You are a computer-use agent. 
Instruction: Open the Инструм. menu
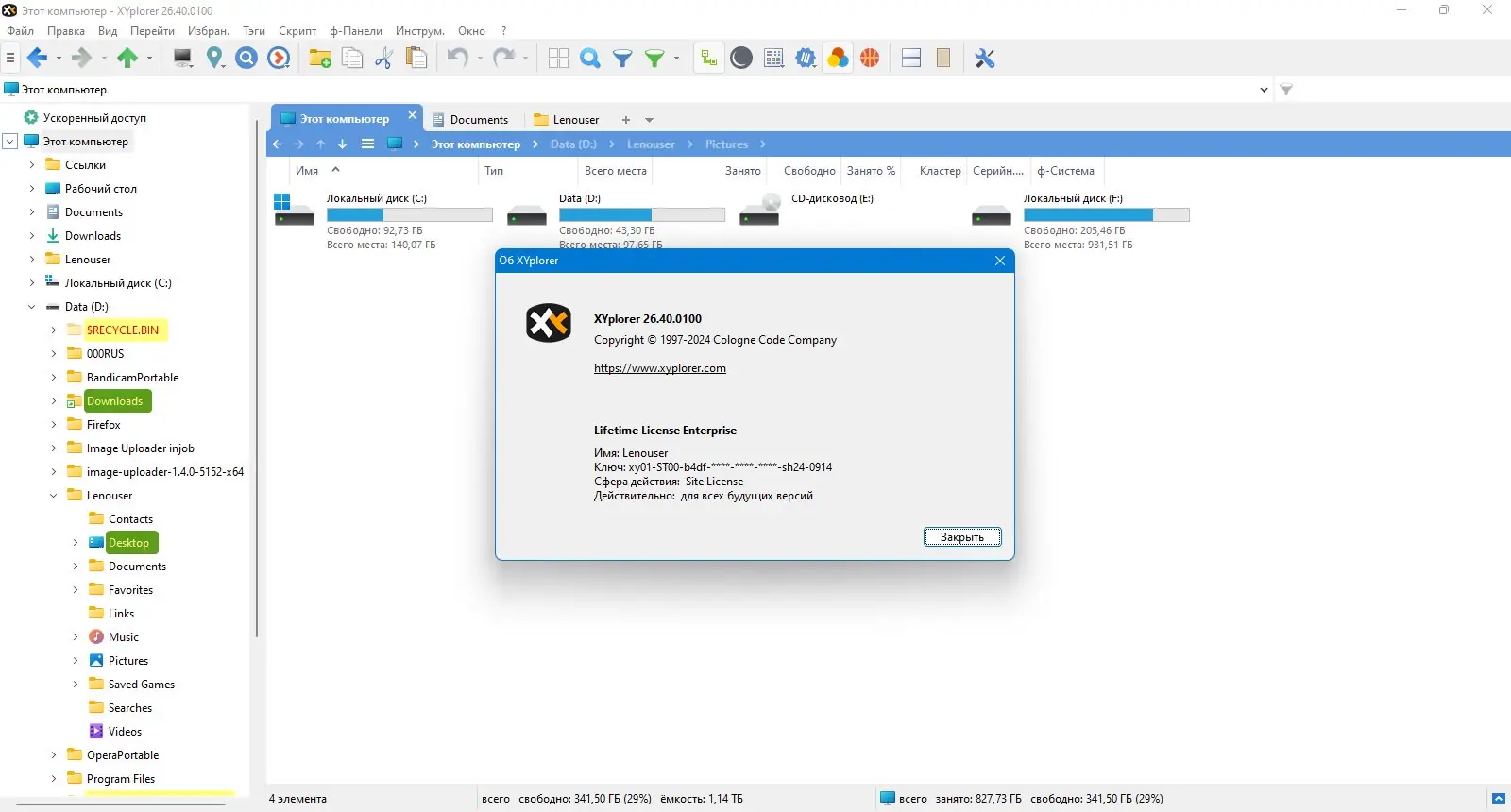[x=419, y=31]
